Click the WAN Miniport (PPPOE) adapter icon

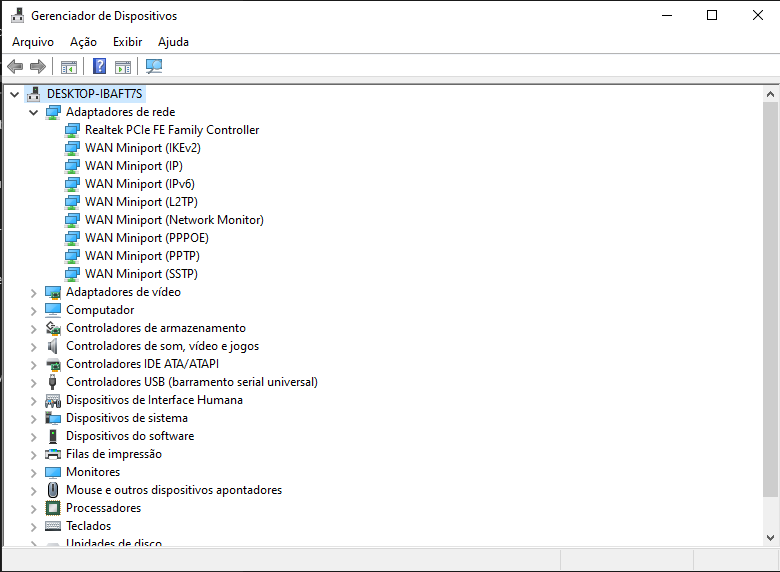click(72, 238)
